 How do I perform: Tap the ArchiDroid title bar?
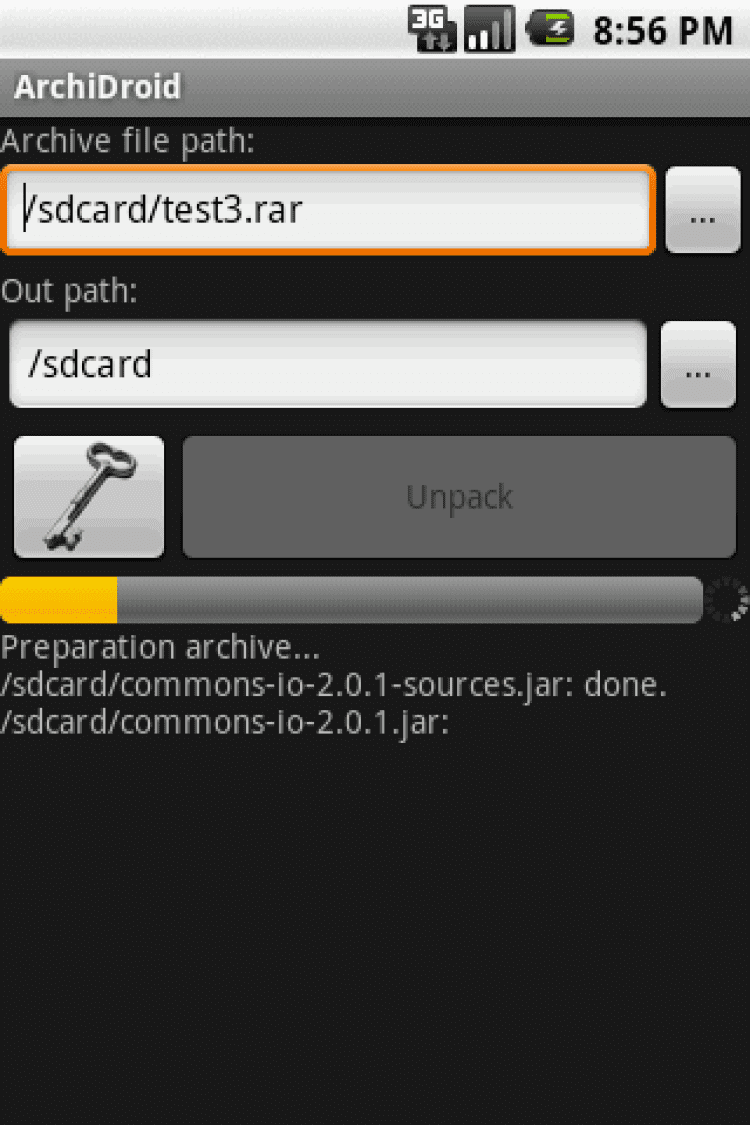pyautogui.click(x=375, y=88)
